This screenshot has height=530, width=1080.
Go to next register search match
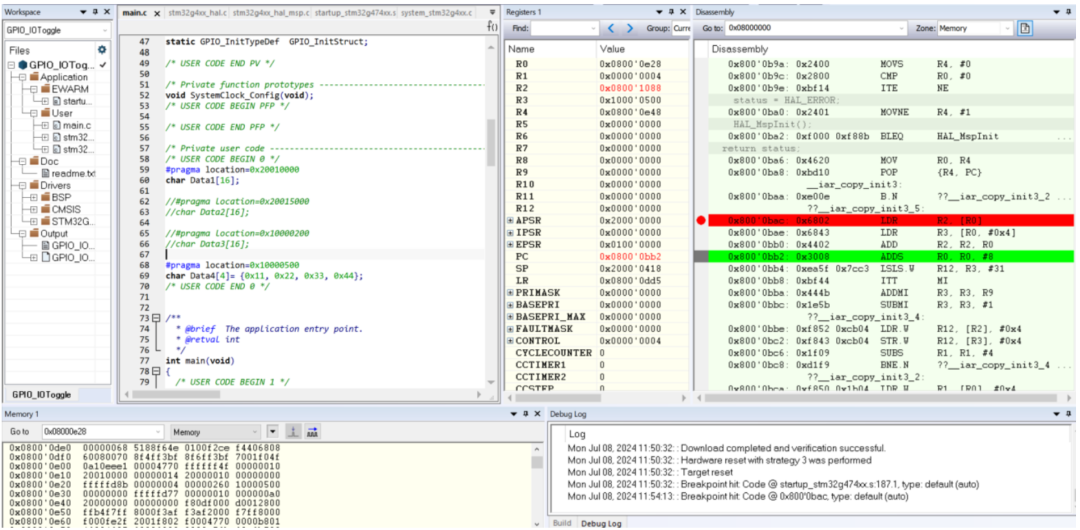click(x=630, y=28)
